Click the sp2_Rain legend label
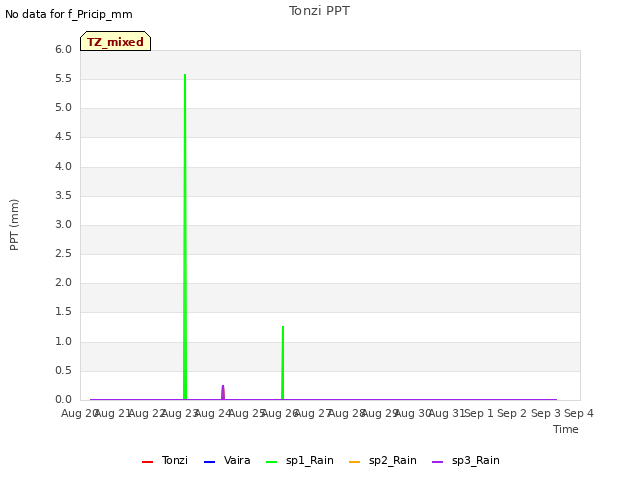This screenshot has height=480, width=640. pos(393,460)
